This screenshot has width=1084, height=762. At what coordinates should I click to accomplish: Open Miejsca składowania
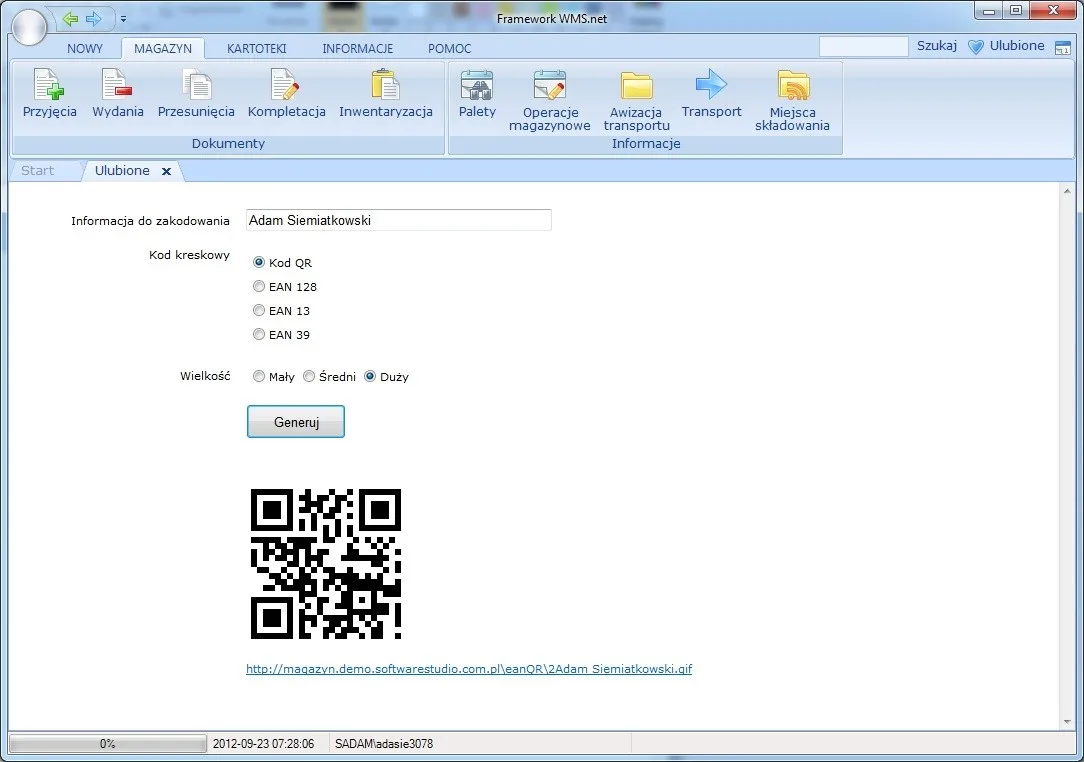click(792, 100)
